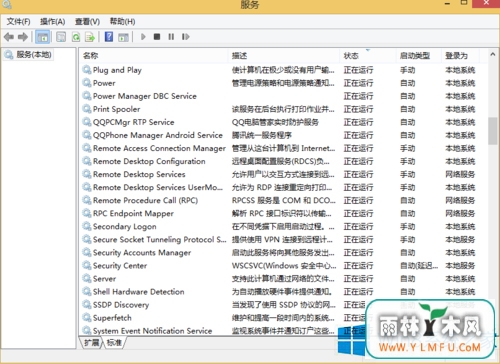
Task: Click the Plug and Play gear icon
Action: pos(87,70)
